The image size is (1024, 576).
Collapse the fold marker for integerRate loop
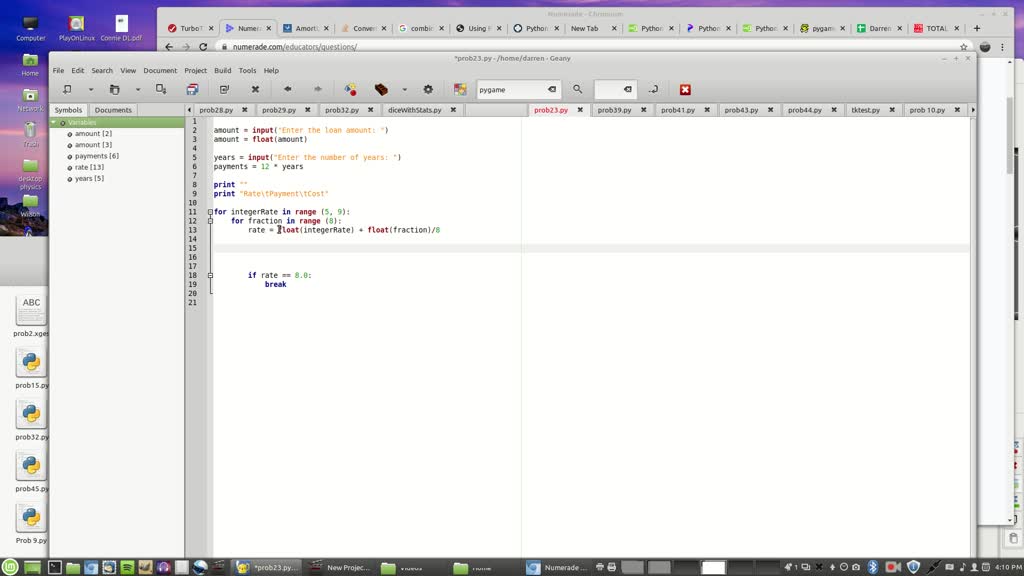pos(210,212)
